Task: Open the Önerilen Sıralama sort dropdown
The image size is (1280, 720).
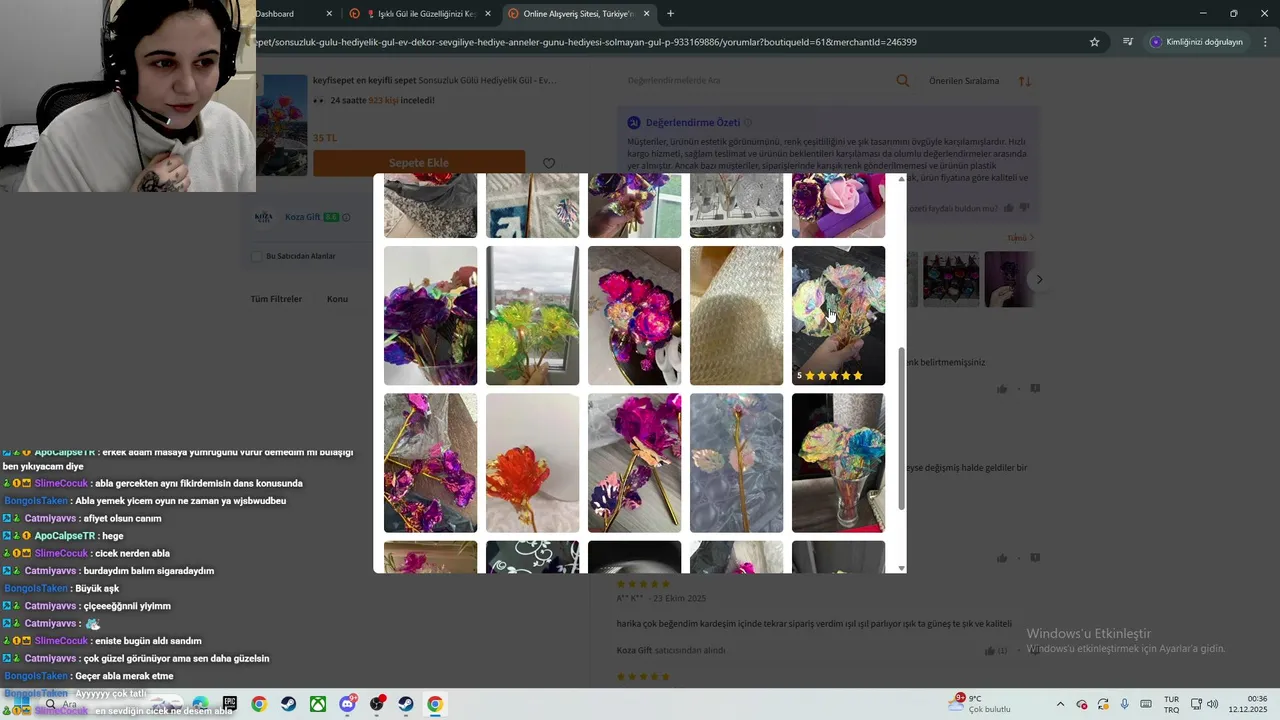Action: pos(964,81)
